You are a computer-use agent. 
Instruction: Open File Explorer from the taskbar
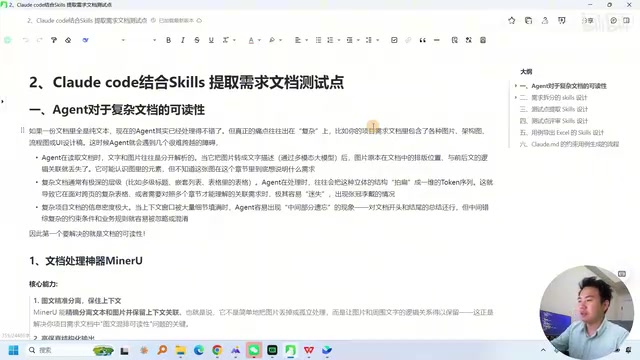[180, 350]
